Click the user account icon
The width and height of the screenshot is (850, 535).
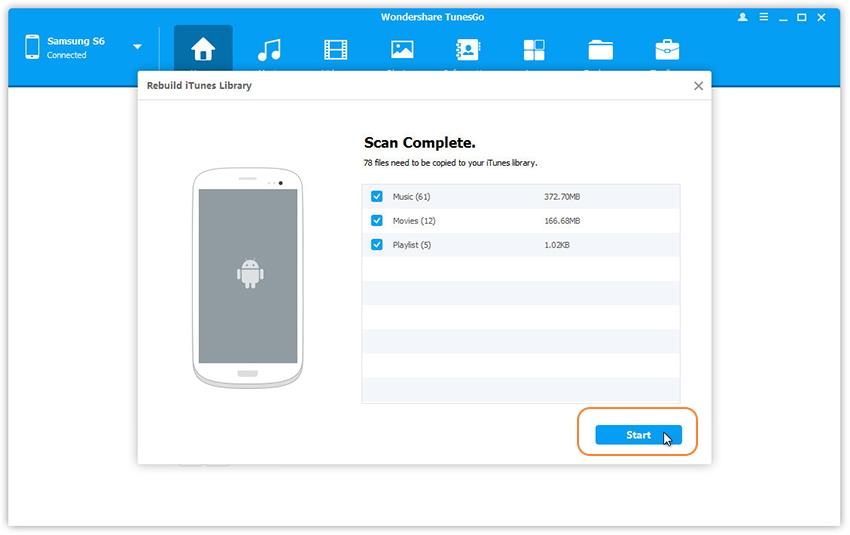(x=741, y=17)
